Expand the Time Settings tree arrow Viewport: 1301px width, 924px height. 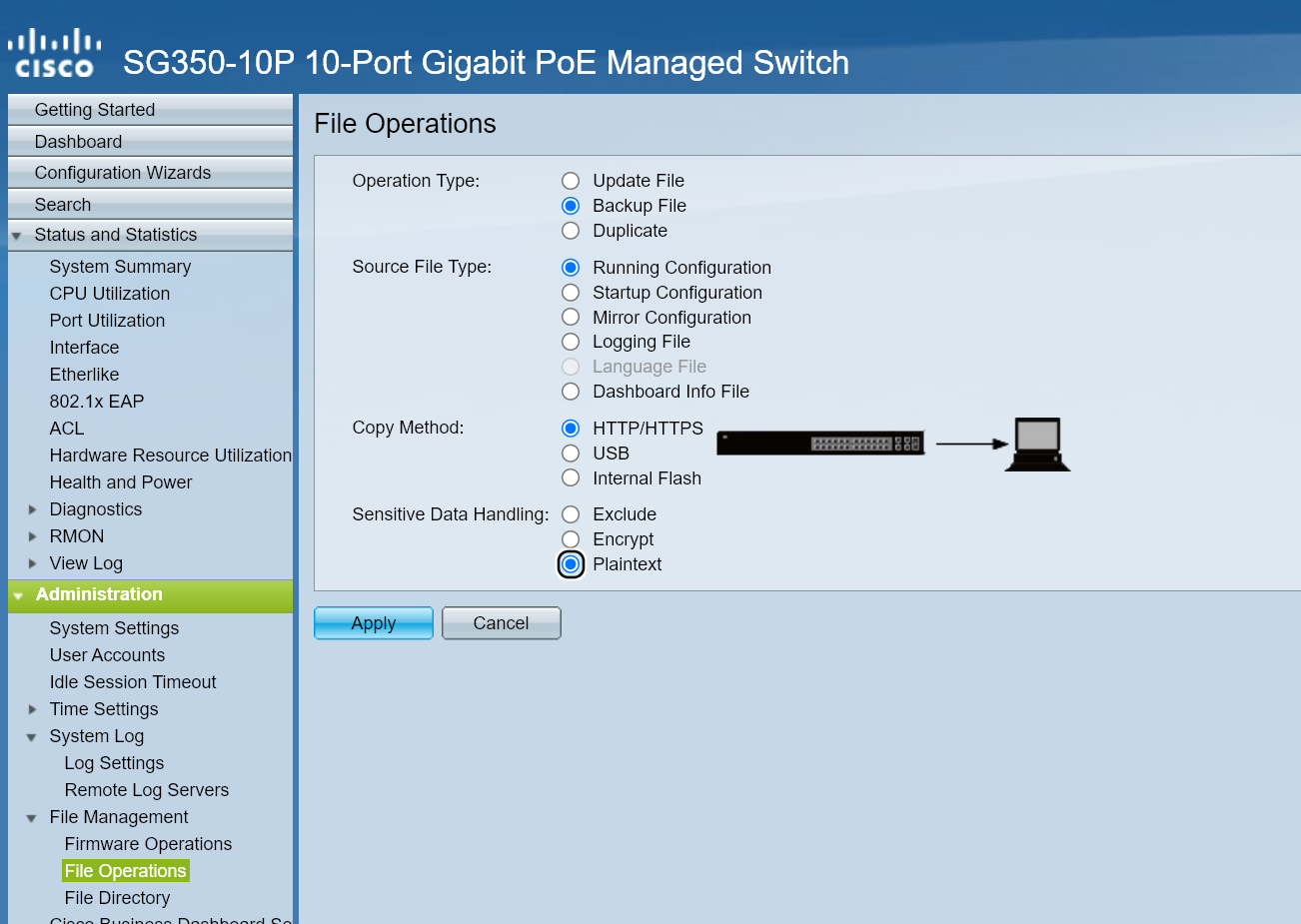[32, 709]
